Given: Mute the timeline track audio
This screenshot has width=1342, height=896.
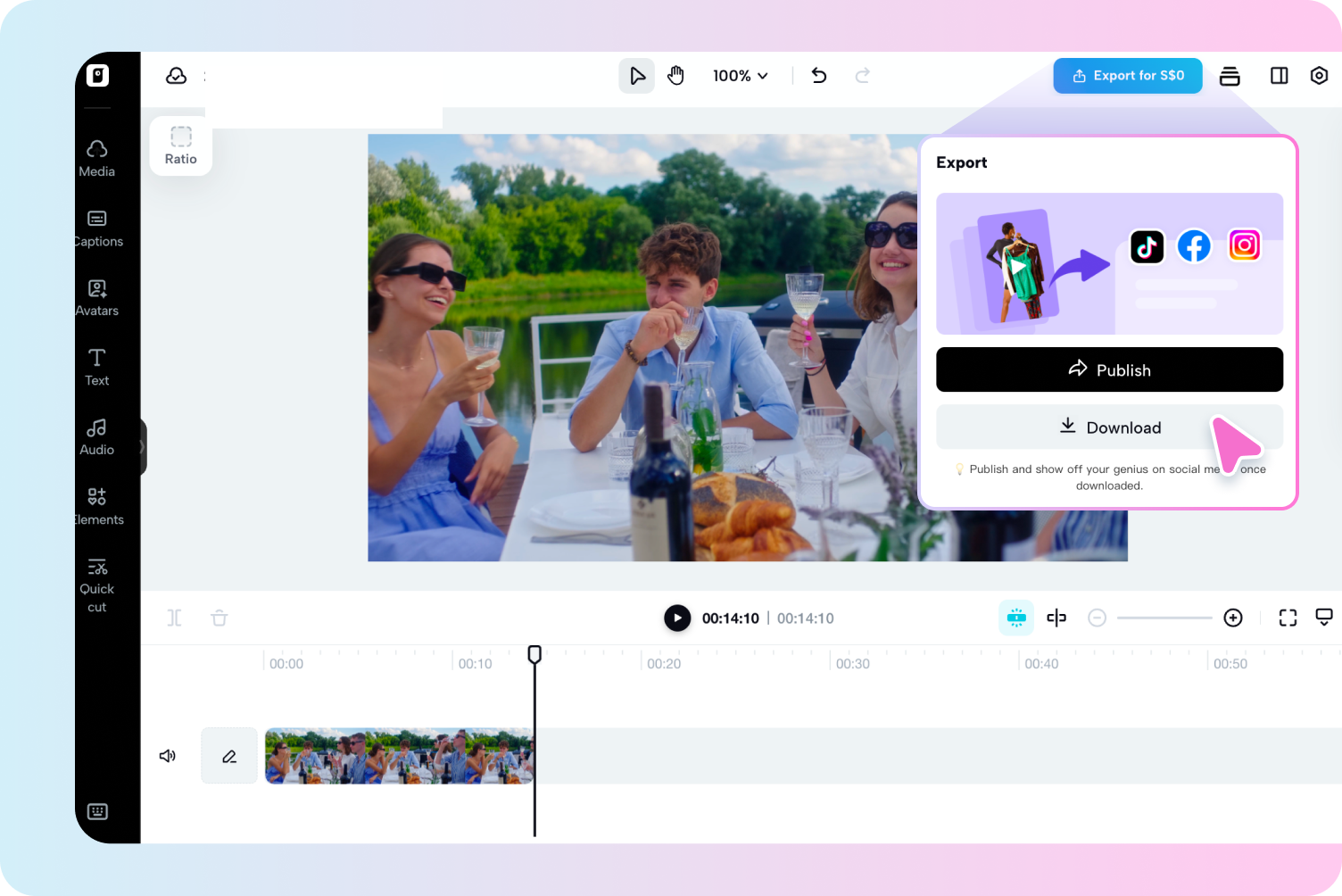Looking at the screenshot, I should (x=167, y=756).
